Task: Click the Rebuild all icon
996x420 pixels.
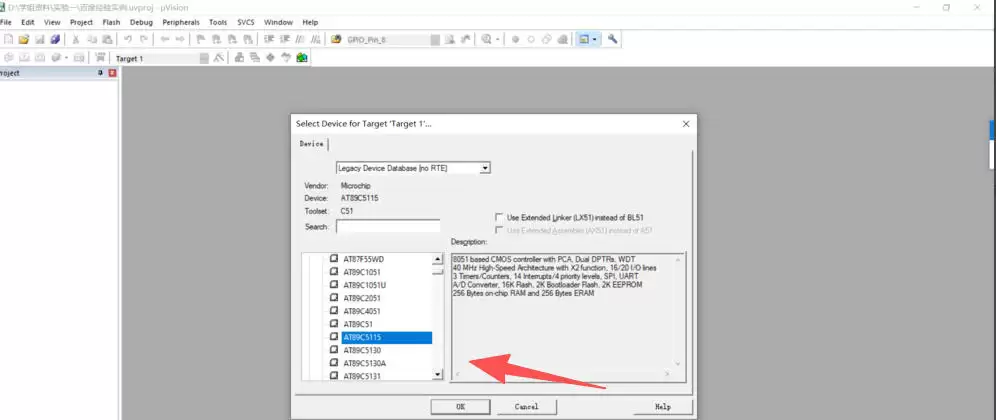Action: [x=40, y=58]
